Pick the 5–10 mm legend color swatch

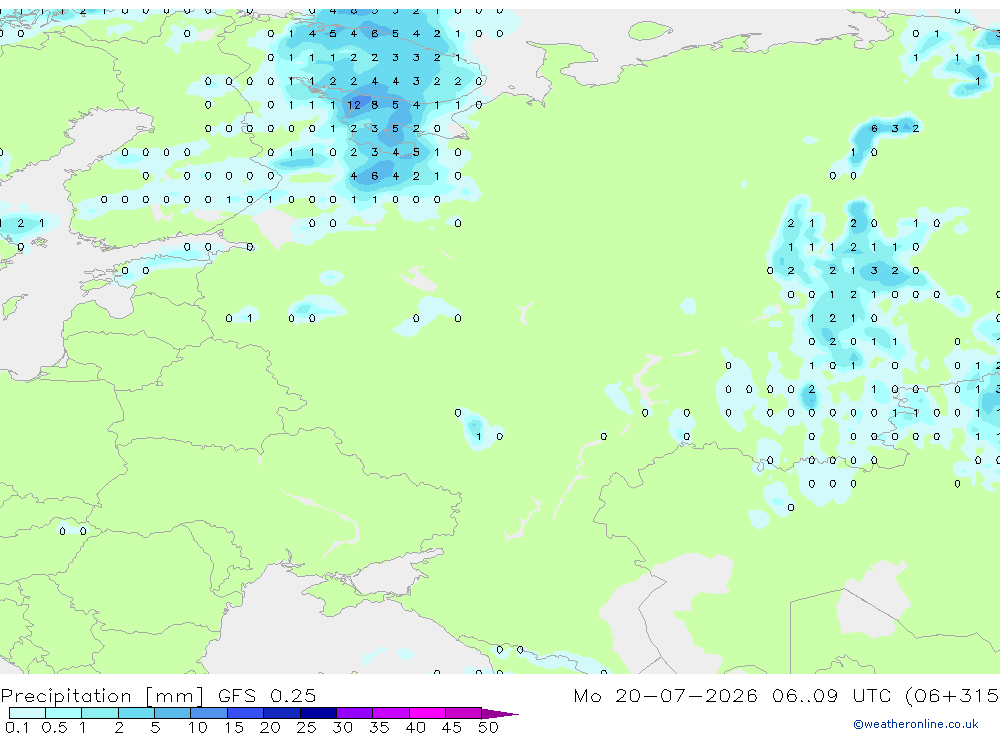pos(173,713)
